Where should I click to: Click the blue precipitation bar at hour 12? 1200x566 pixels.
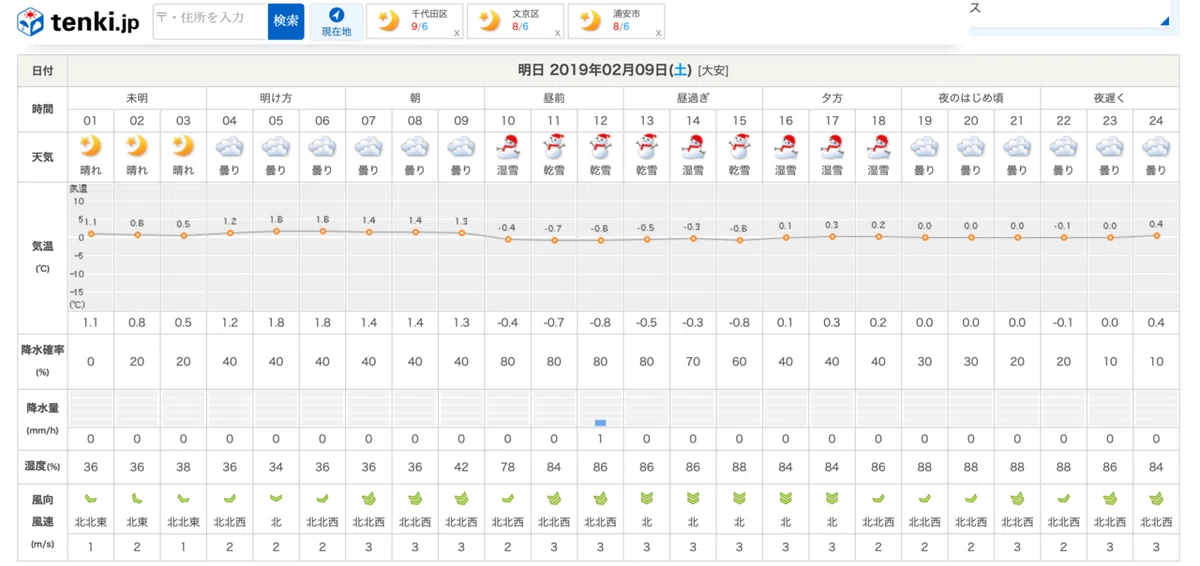coord(600,423)
